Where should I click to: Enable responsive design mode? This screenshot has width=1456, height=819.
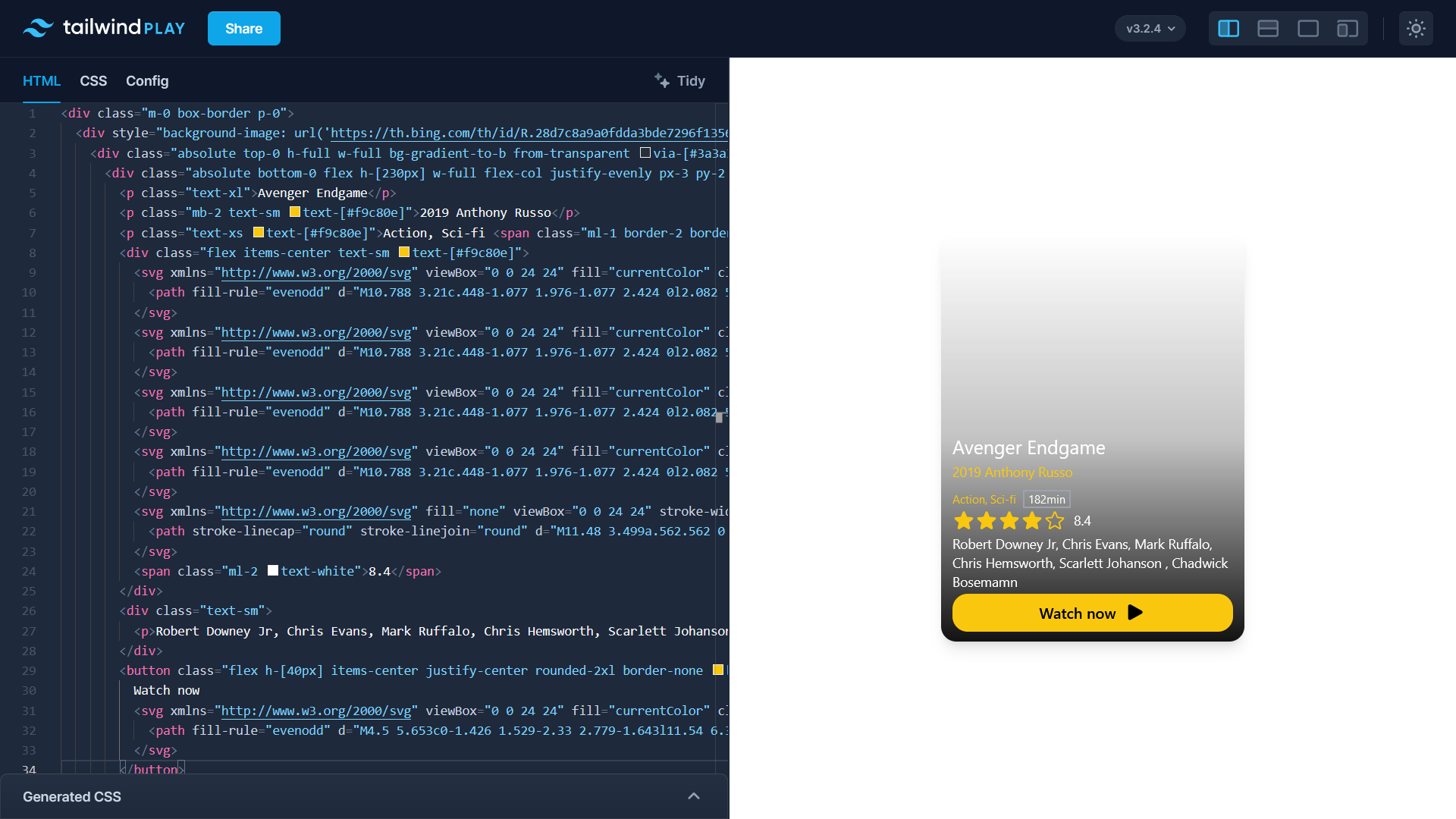click(x=1347, y=28)
